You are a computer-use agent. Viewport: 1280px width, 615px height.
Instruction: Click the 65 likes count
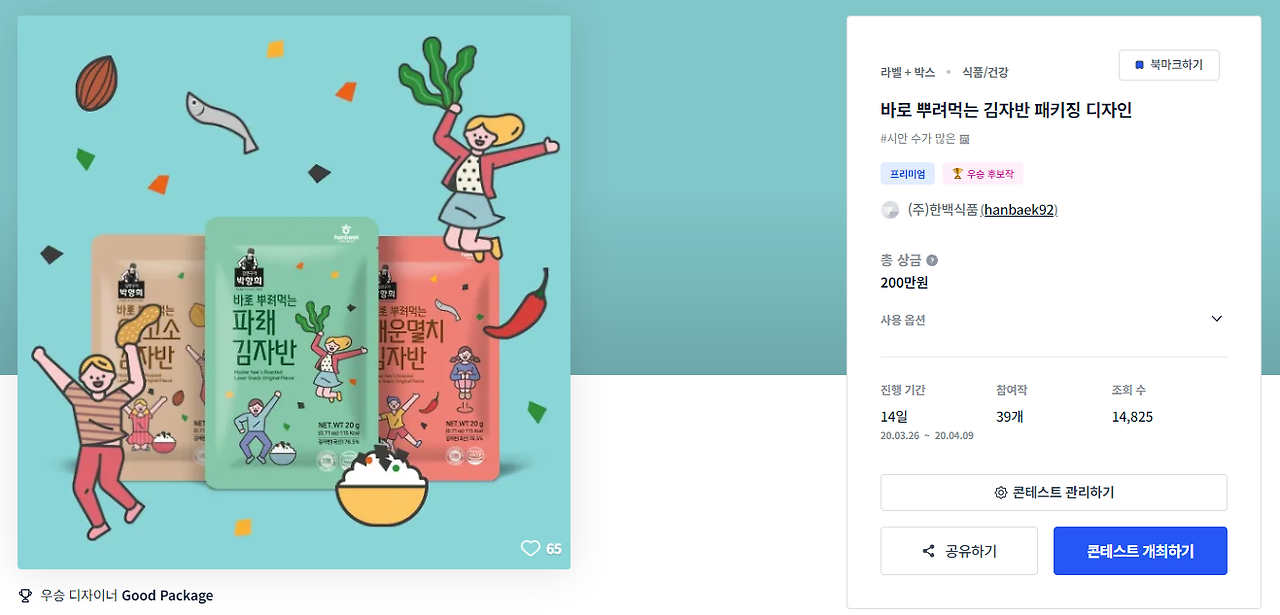[554, 549]
